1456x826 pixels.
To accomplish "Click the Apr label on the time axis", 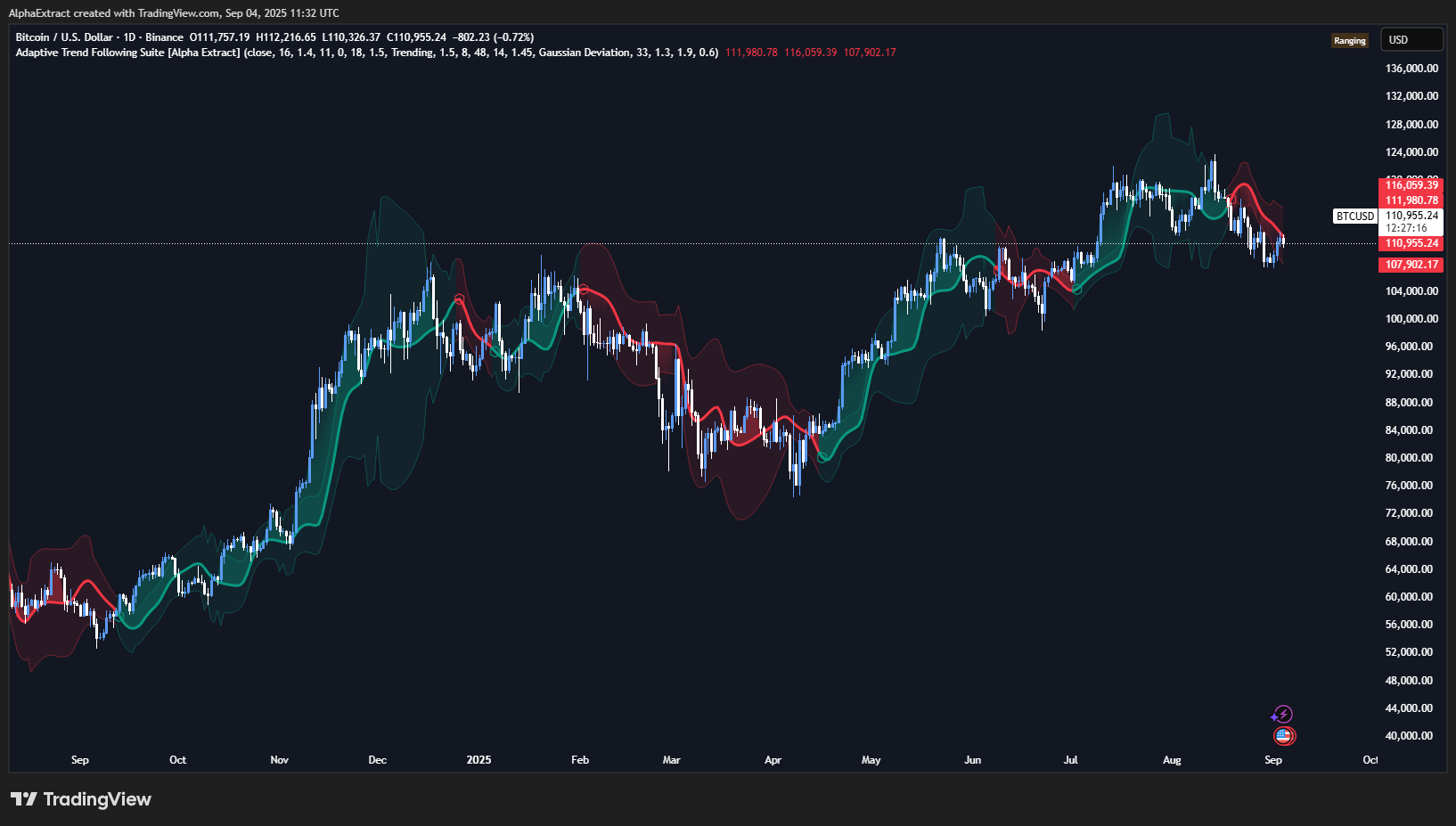I will pyautogui.click(x=773, y=760).
